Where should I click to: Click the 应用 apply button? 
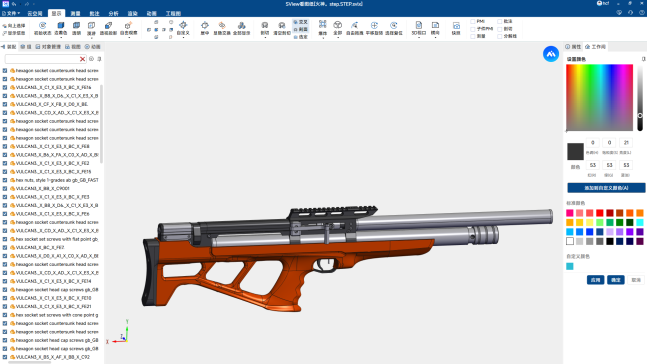coord(595,280)
